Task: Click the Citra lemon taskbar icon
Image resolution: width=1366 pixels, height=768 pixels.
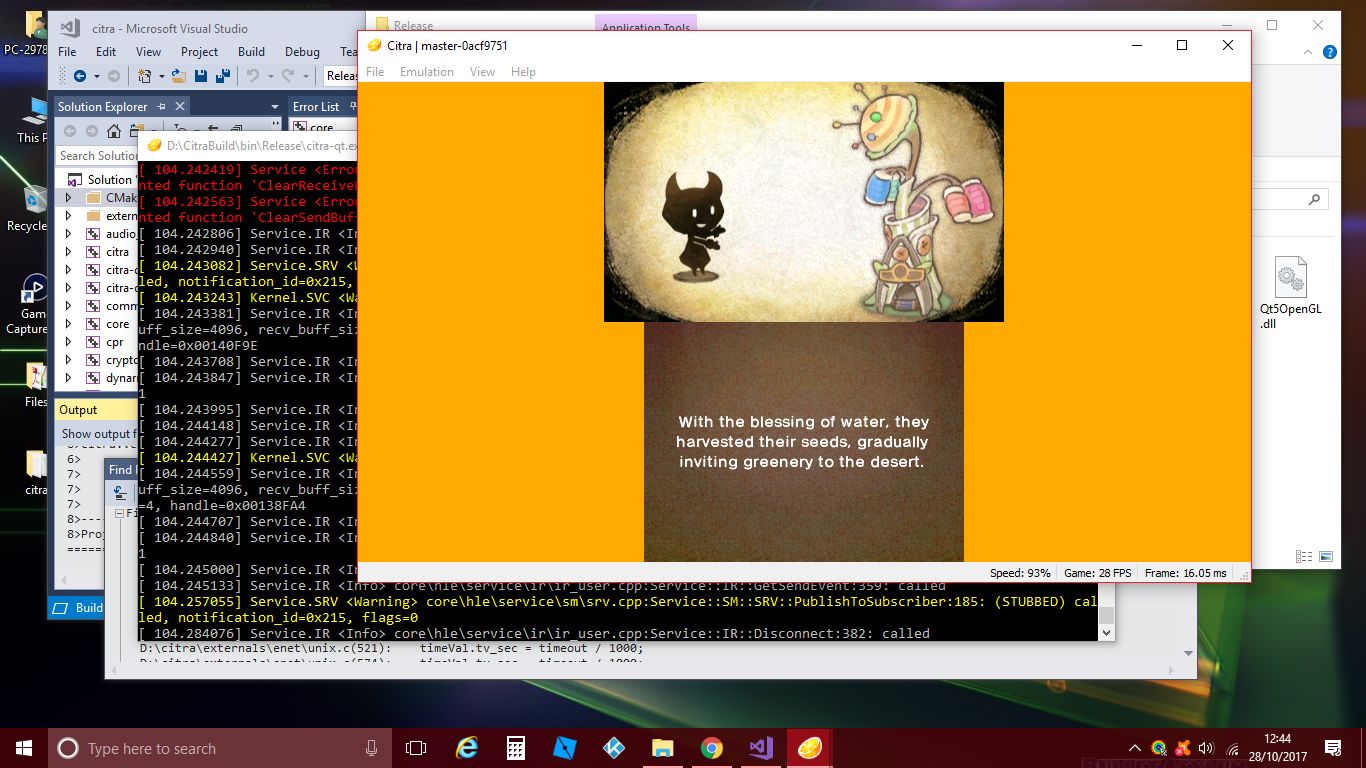Action: (x=809, y=748)
